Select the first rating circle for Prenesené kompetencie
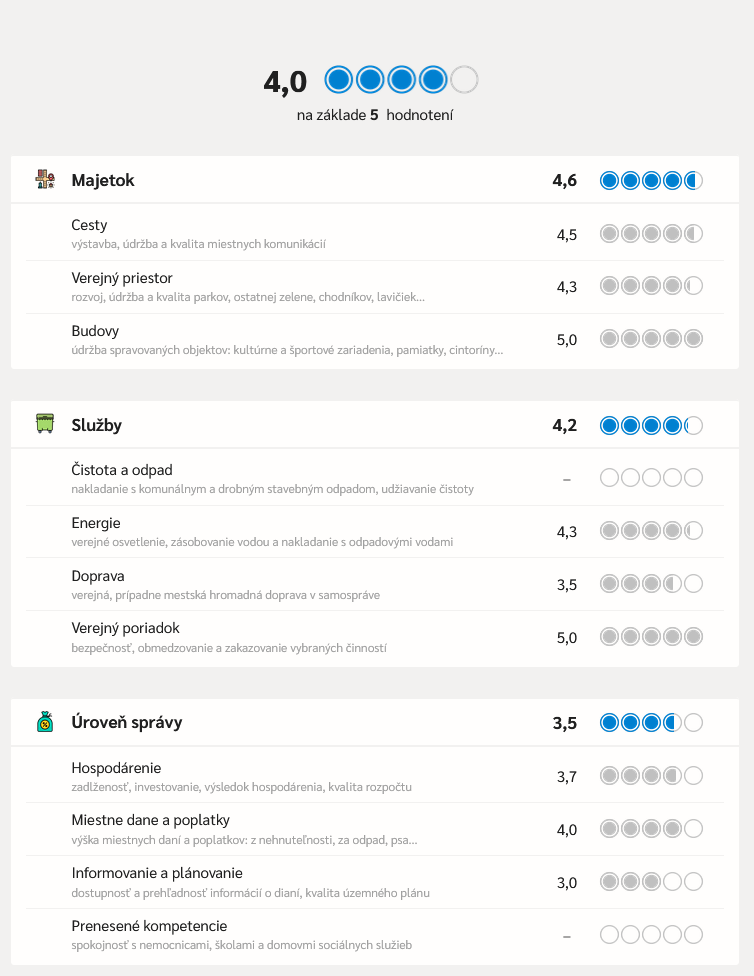Screen dimensions: 754x976 coord(610,934)
